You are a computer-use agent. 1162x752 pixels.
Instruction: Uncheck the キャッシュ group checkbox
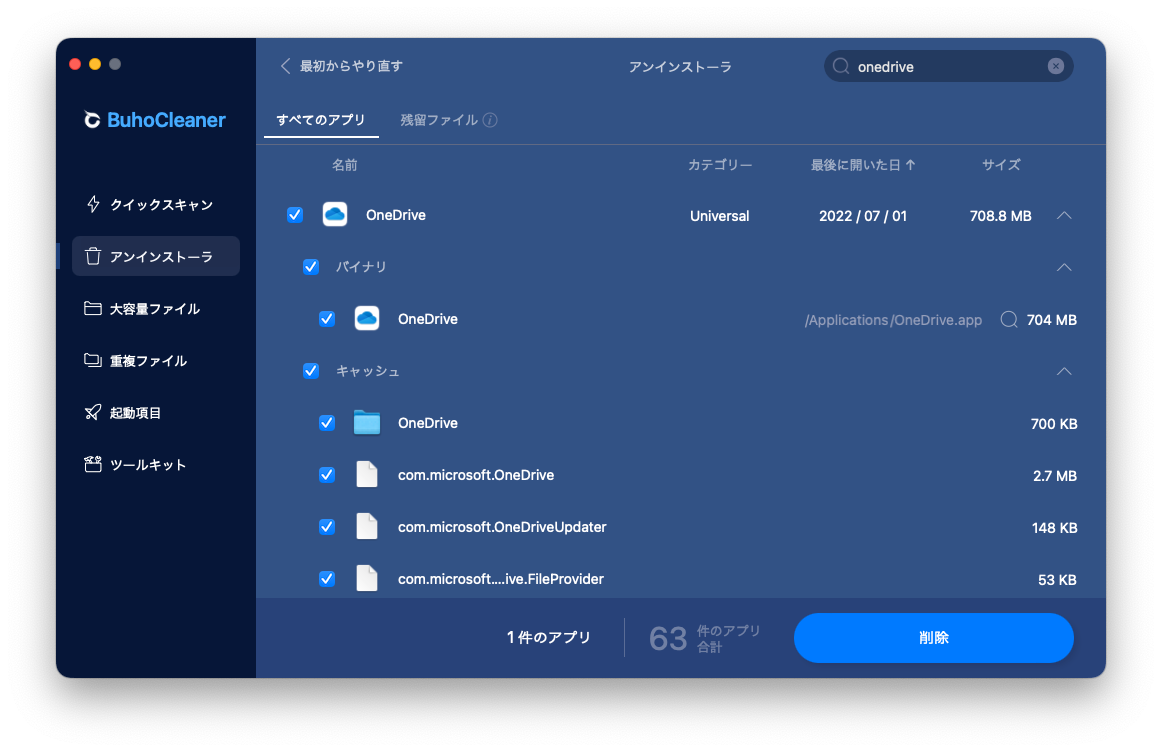tap(311, 370)
